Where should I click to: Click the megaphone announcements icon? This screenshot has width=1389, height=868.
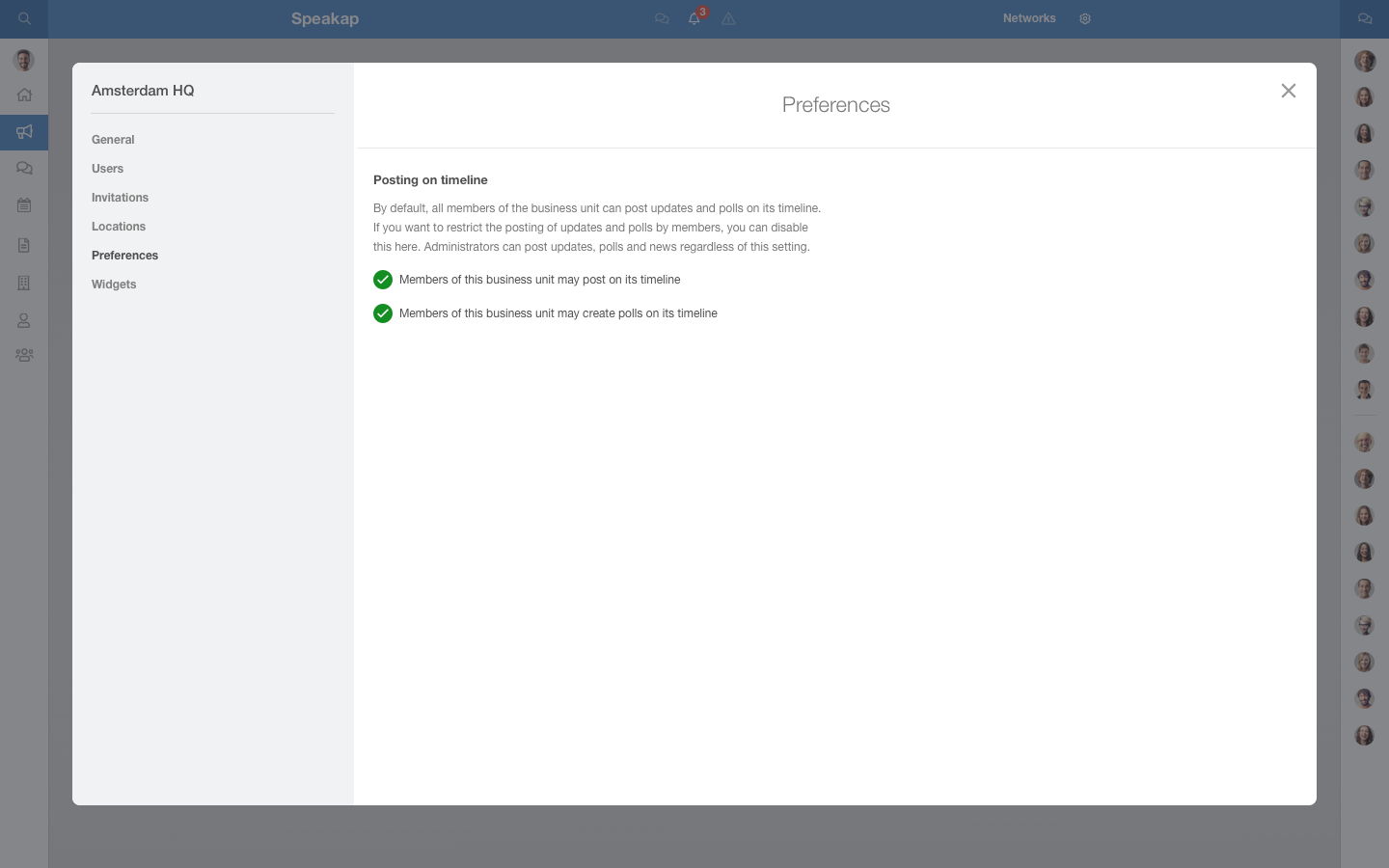(24, 132)
